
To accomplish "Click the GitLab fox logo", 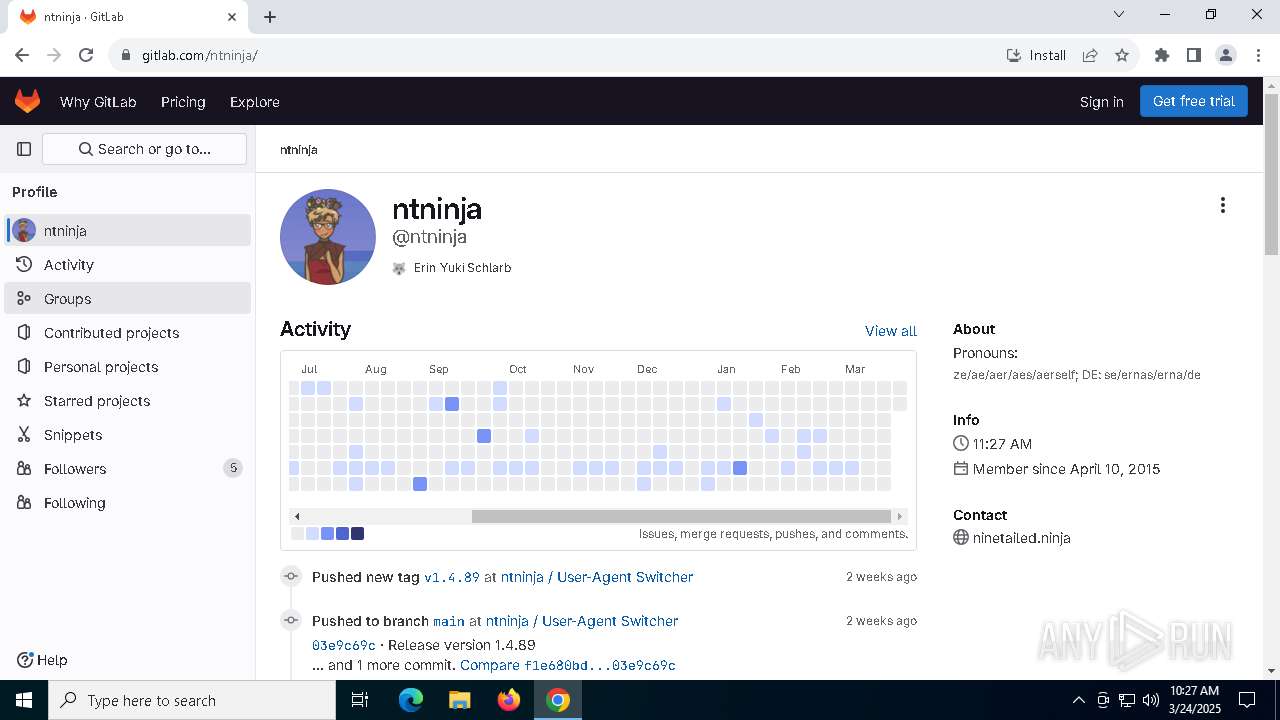I will [27, 101].
